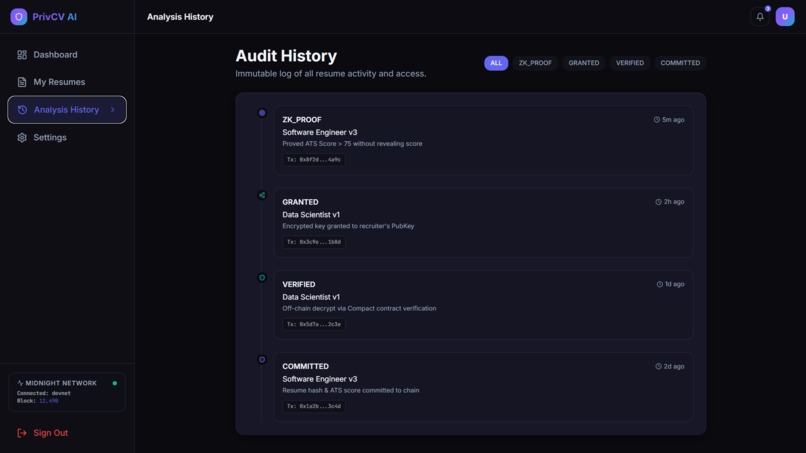Click the clock icon beside 2d ago
806x453 pixels.
658,366
